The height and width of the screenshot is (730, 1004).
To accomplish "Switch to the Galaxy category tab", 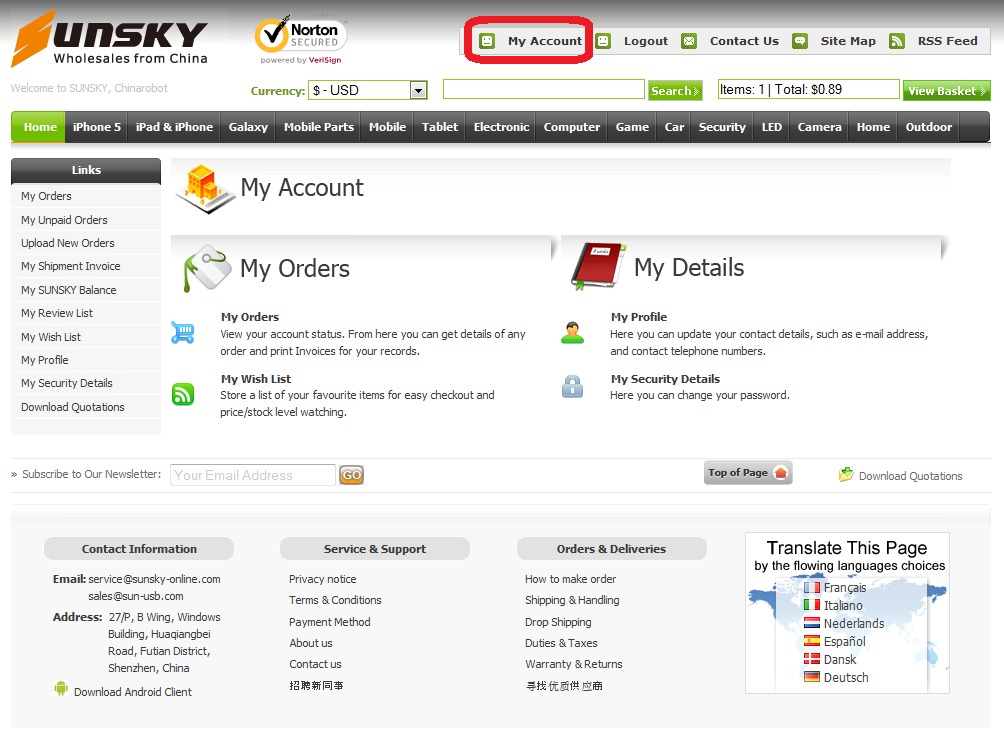I will point(247,127).
